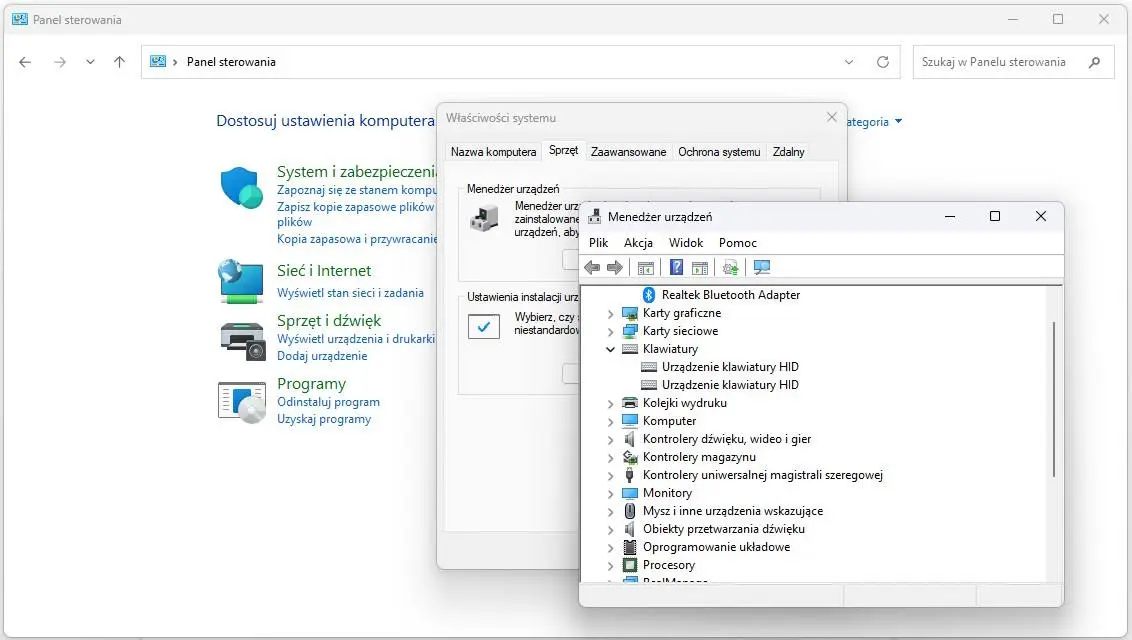Viewport: 1132px width, 640px height.
Task: Go up one level in Control Panel navigation
Action: point(119,62)
